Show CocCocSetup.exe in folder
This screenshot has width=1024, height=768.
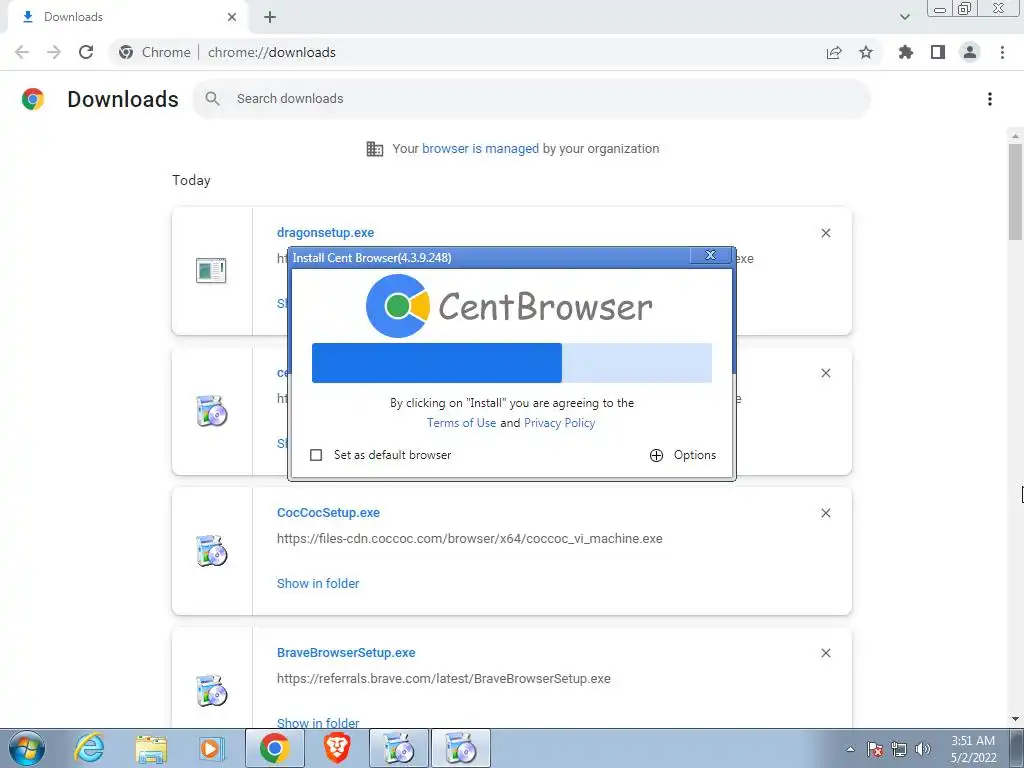tap(318, 583)
